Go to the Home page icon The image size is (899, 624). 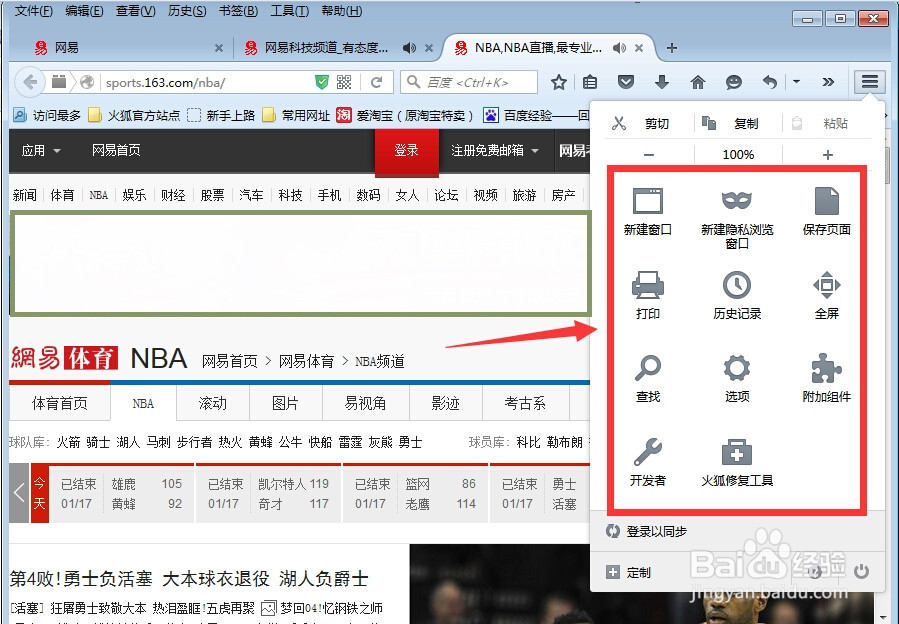(698, 82)
